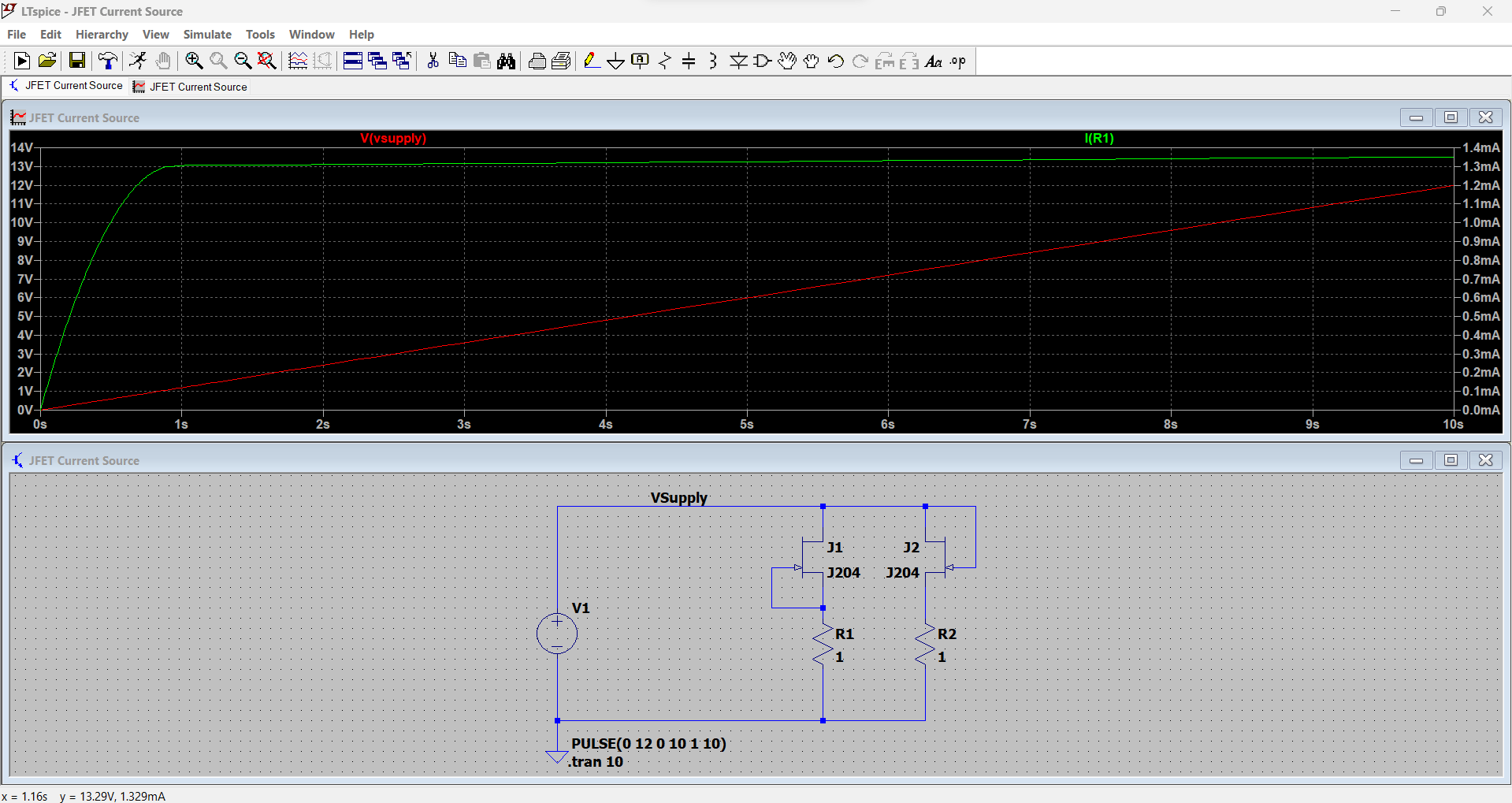Click the Rotate component icon

[885, 61]
